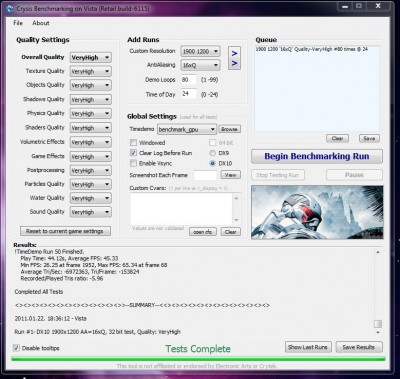
Task: Open Objects Quality dropdown
Action: (91, 85)
